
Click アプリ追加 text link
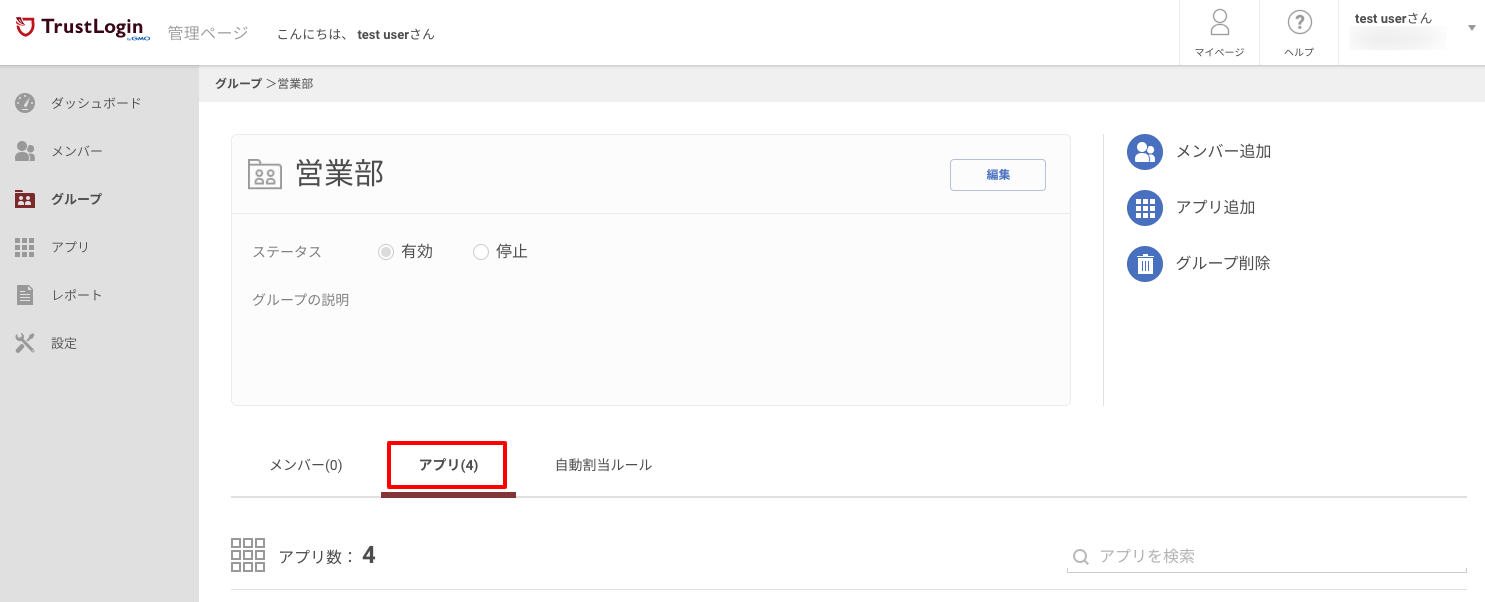tap(1215, 208)
